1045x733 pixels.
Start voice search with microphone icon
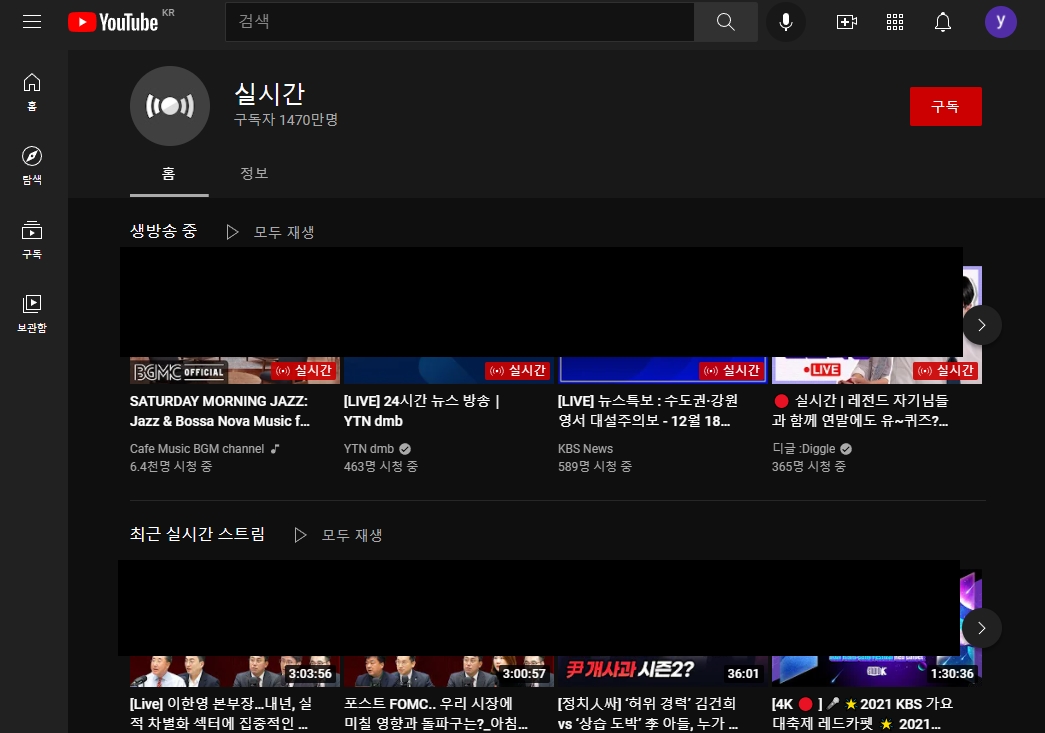point(786,22)
